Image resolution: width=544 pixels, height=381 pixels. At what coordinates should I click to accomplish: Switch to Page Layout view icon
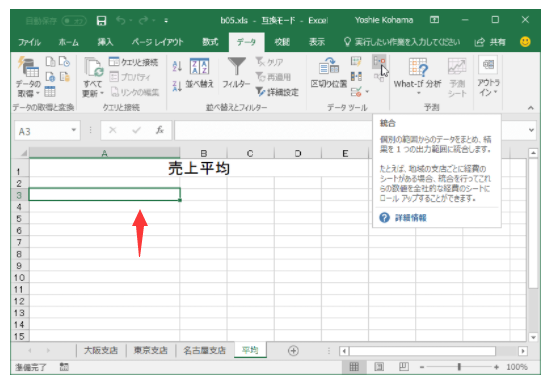click(379, 367)
